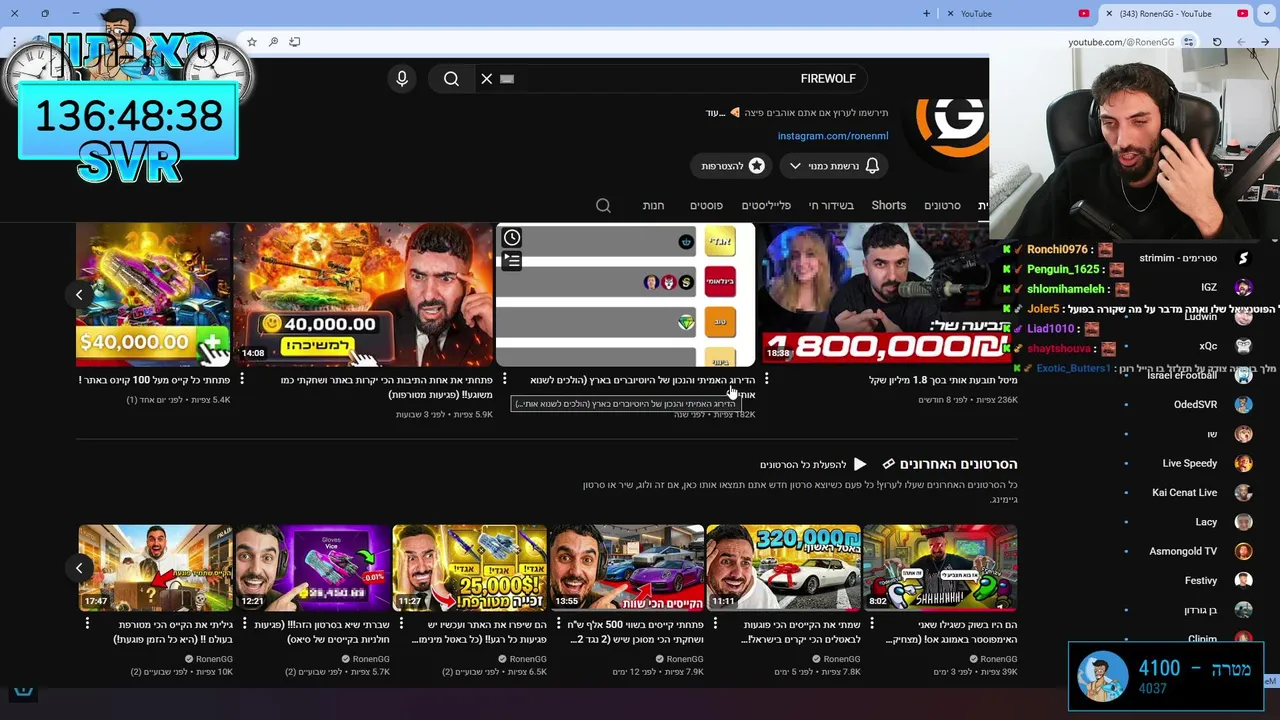Switch to the פוסטים tab
Viewport: 1280px width, 720px height.
click(x=706, y=205)
